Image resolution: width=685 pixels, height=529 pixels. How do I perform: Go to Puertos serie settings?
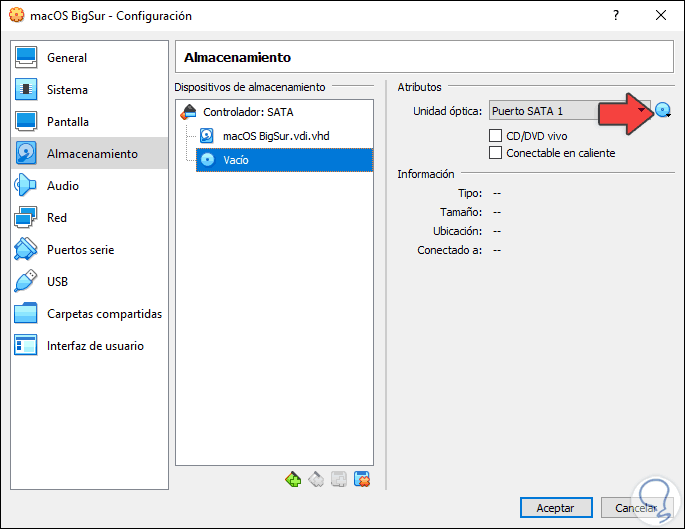(x=90, y=249)
